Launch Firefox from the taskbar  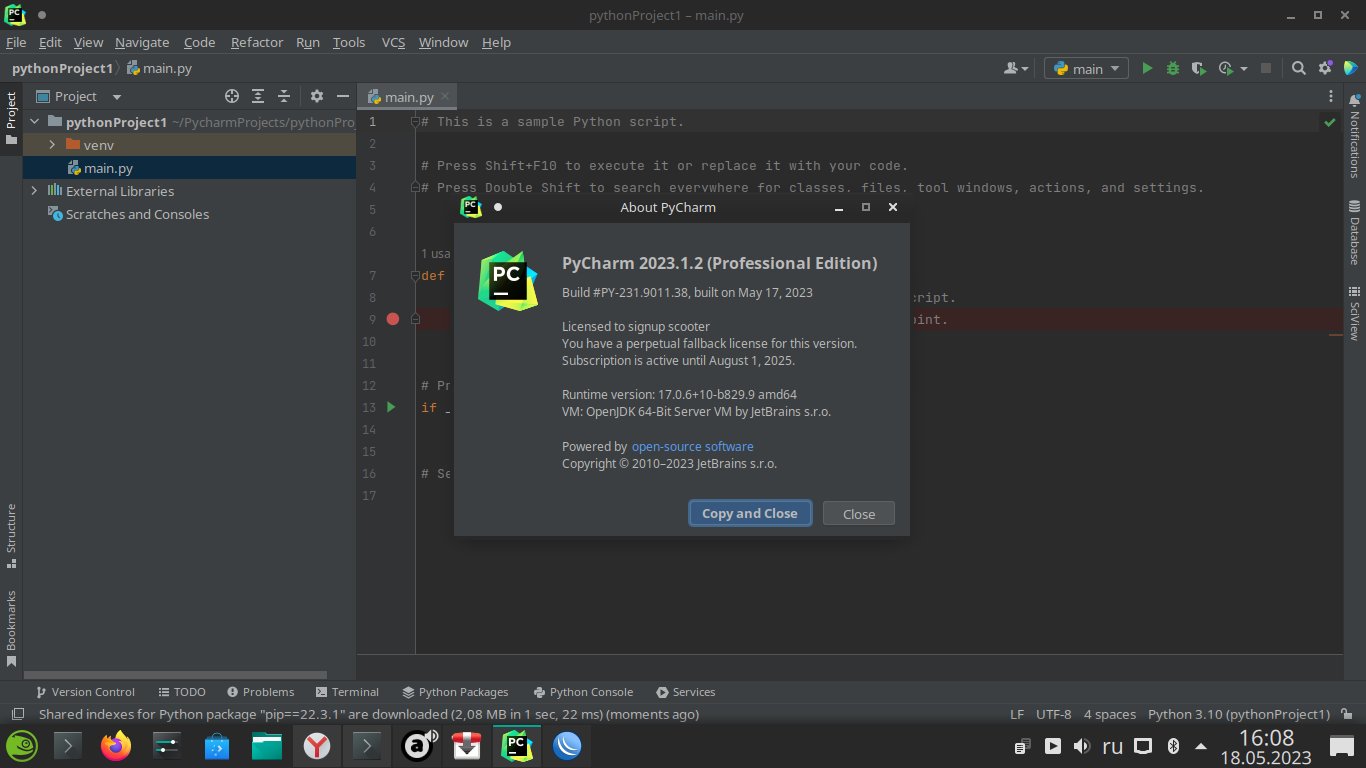[x=116, y=746]
